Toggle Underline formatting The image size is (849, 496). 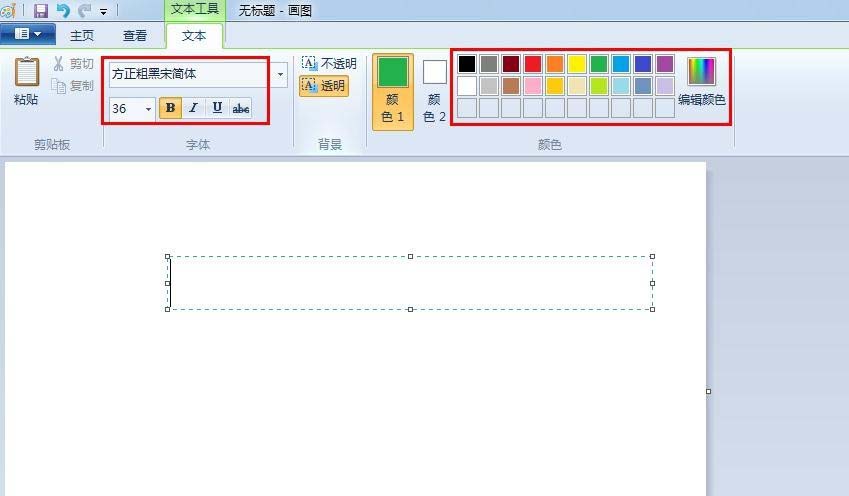point(217,108)
